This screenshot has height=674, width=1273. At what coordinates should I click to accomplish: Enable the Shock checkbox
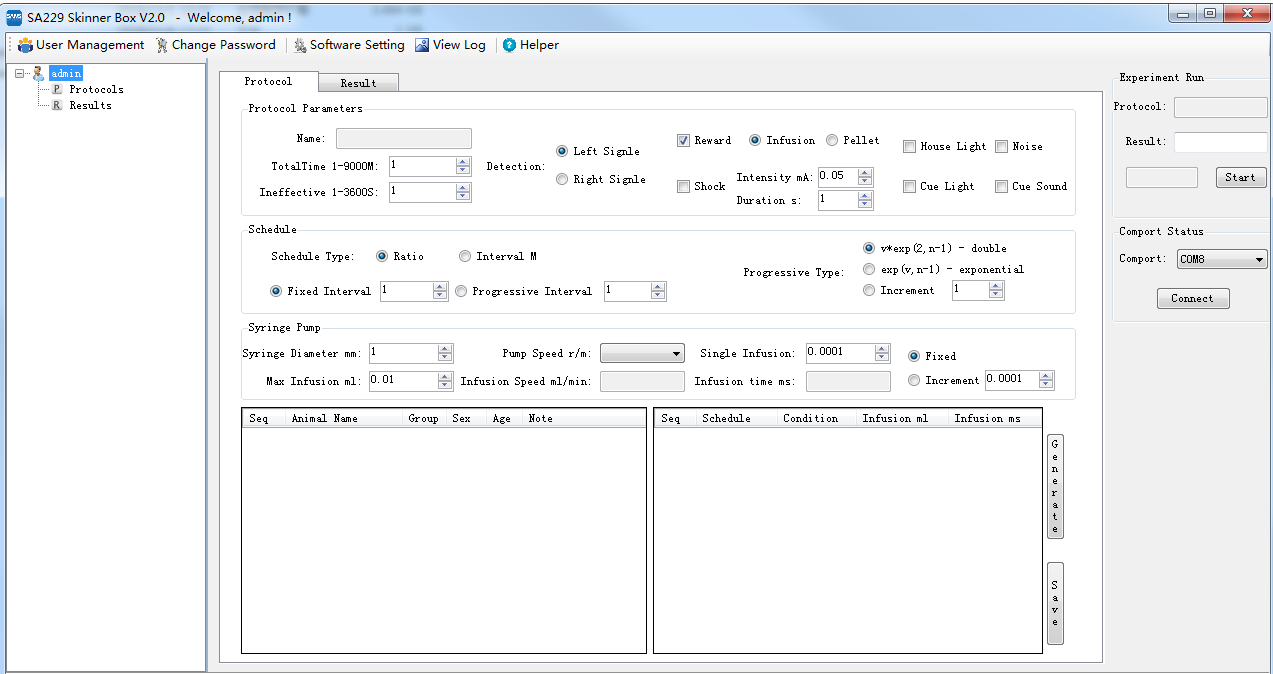tap(683, 186)
